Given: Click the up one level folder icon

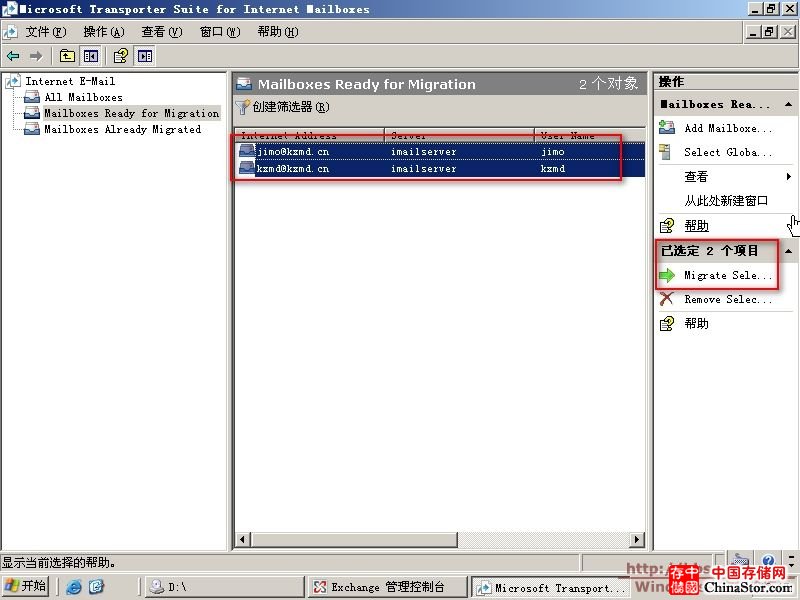Looking at the screenshot, I should click(x=67, y=56).
